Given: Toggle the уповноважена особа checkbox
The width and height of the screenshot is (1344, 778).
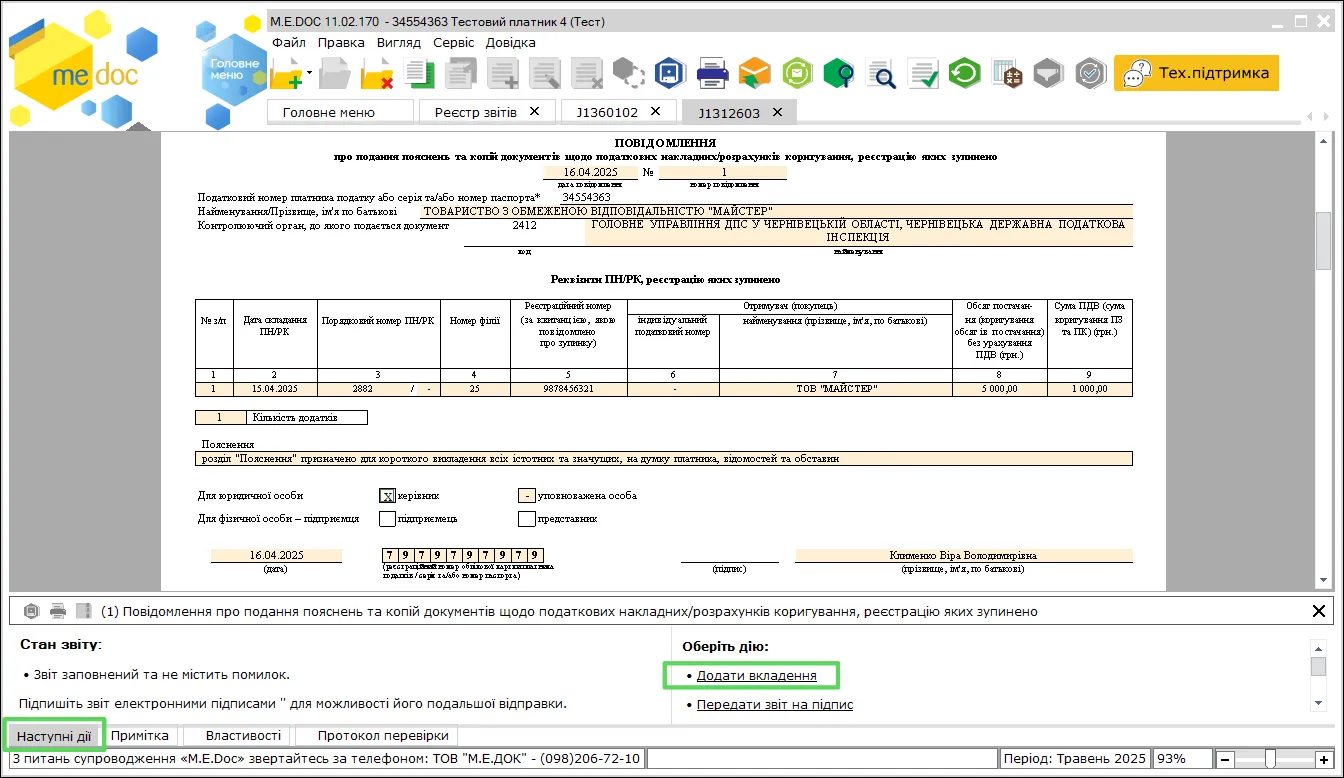Looking at the screenshot, I should click(x=526, y=495).
